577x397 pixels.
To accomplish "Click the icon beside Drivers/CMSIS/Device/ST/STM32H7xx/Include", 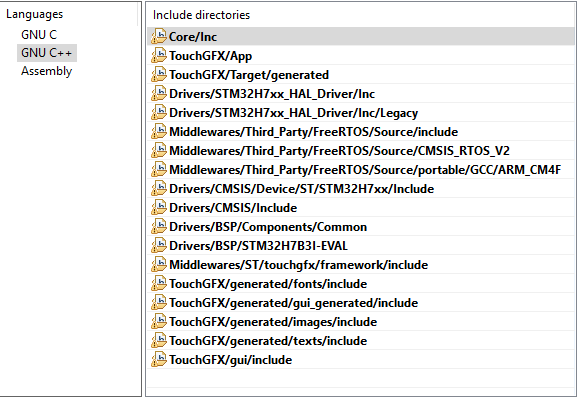I will tap(159, 189).
